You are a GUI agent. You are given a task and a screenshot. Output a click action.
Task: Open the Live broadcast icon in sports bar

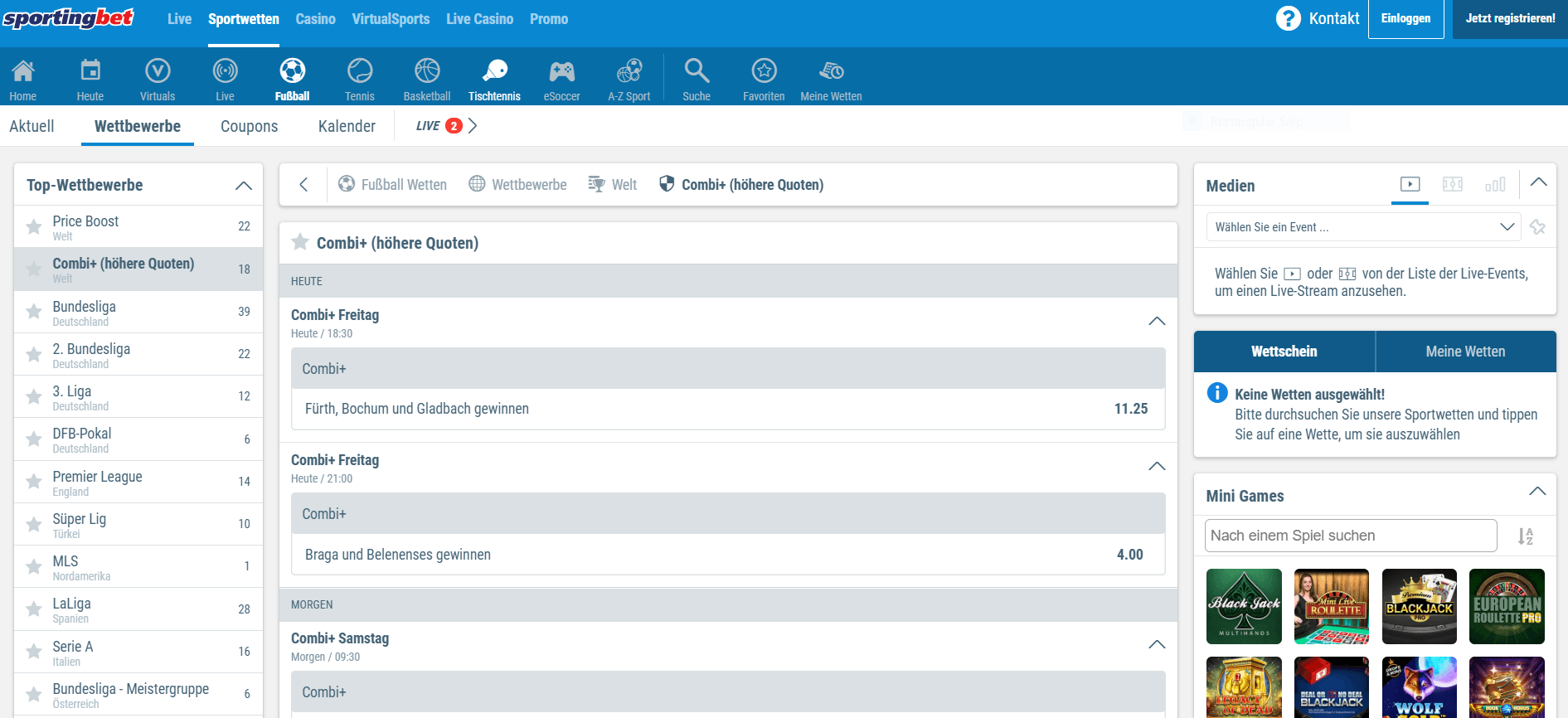pyautogui.click(x=225, y=71)
